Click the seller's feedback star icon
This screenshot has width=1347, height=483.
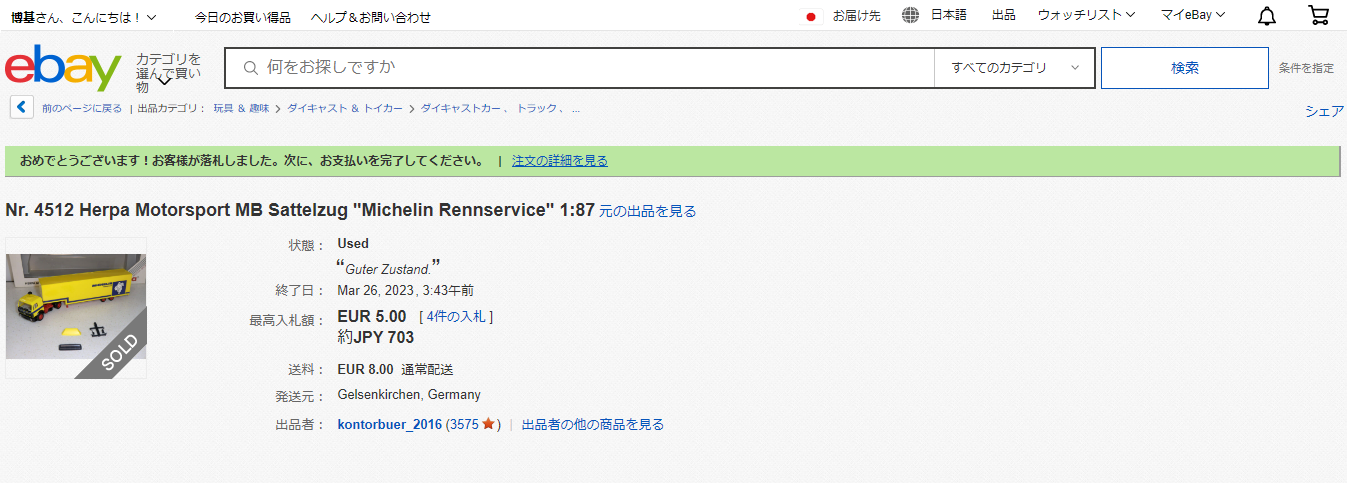click(x=488, y=424)
